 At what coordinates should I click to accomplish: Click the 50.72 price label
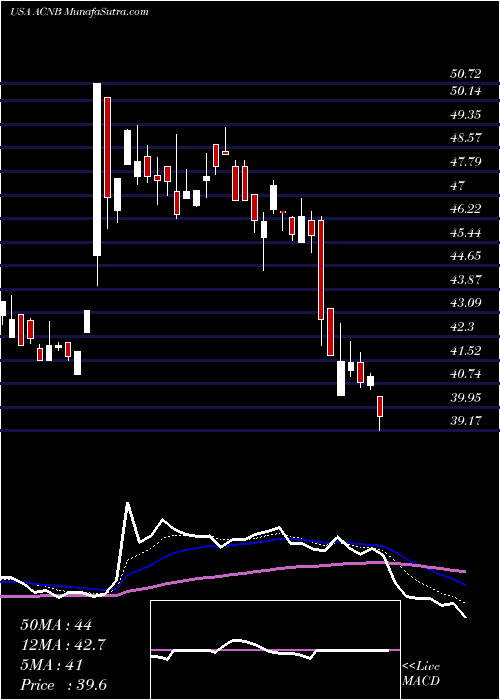pyautogui.click(x=465, y=74)
